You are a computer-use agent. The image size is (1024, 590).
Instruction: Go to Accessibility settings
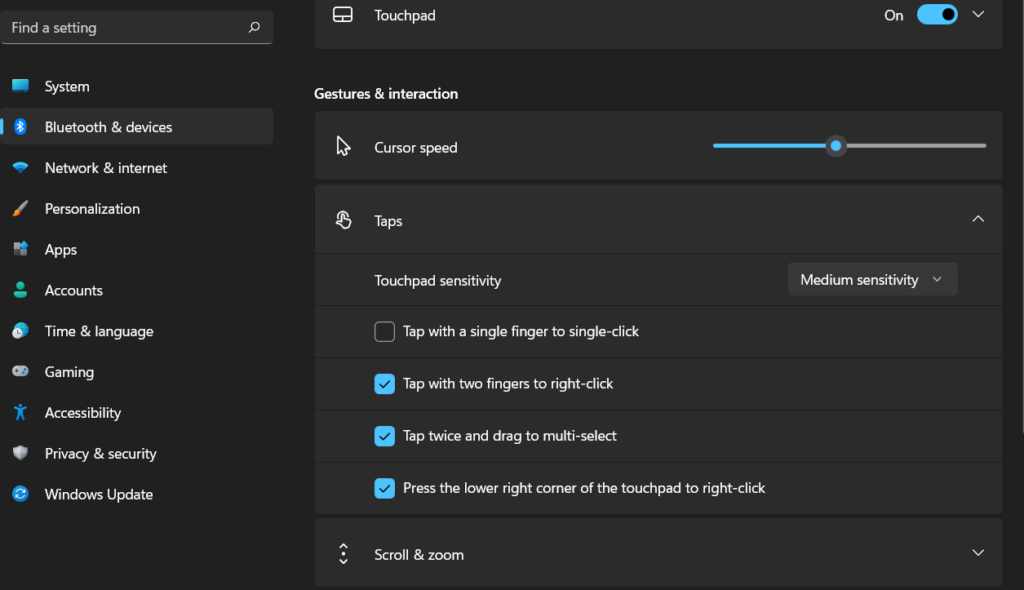coord(136,412)
